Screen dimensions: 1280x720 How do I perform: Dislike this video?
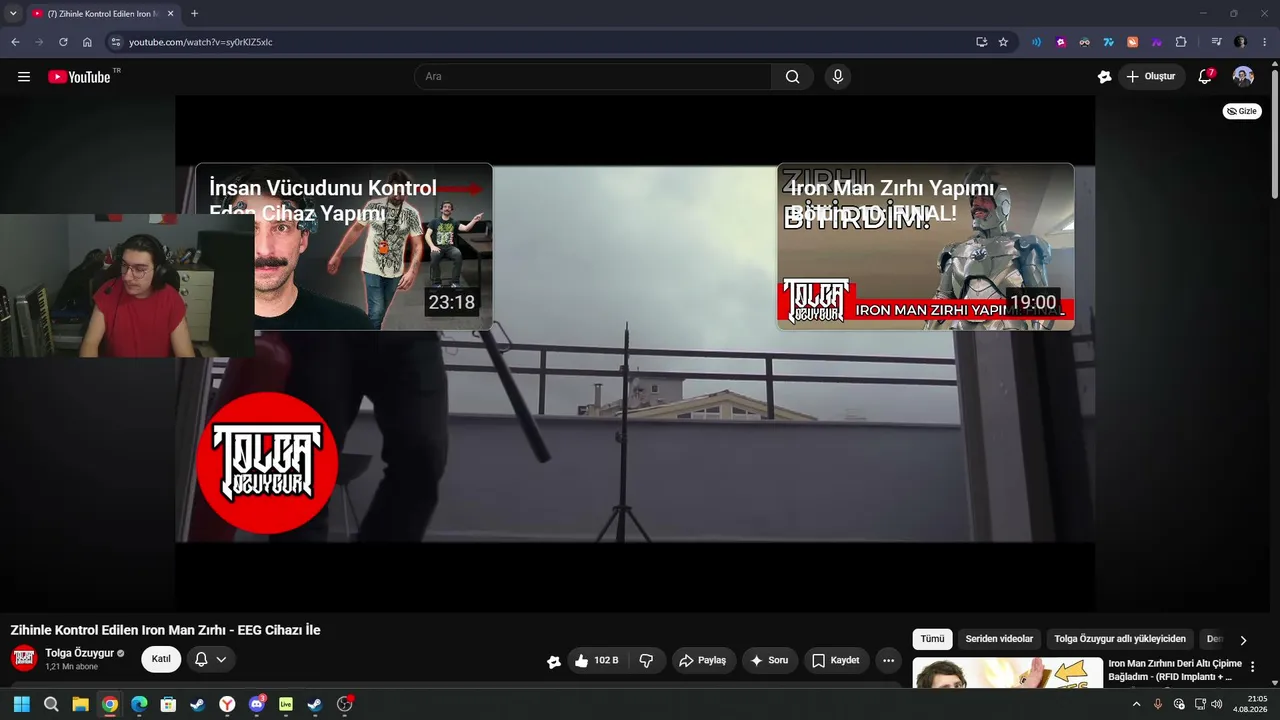(646, 660)
